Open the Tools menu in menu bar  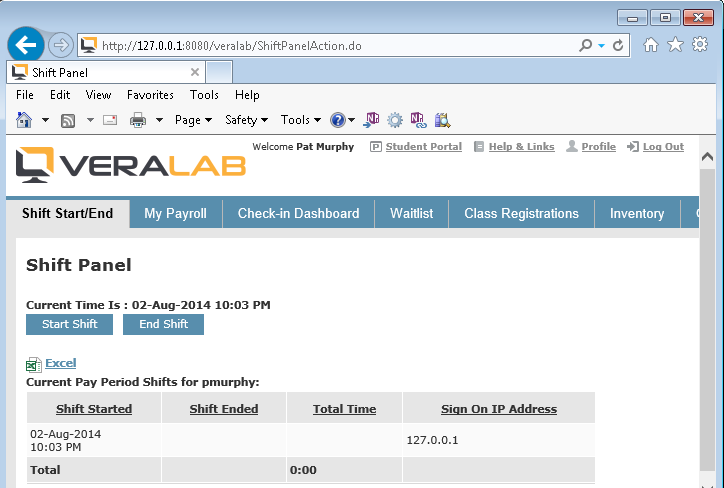tap(204, 95)
